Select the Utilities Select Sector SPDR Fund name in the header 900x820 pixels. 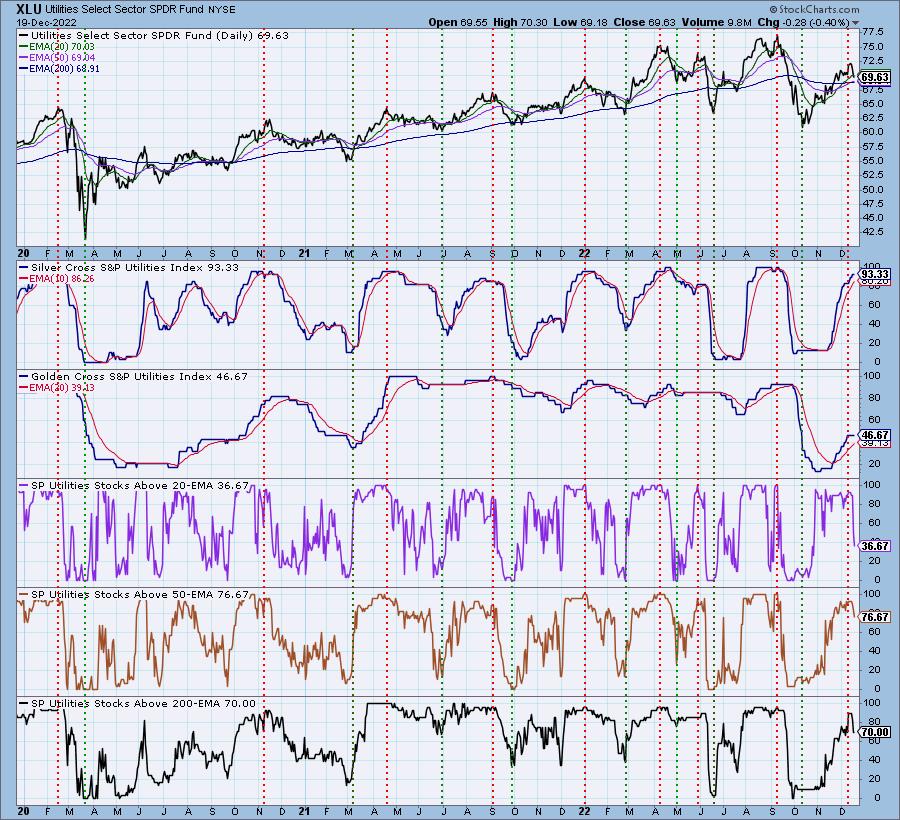tap(125, 10)
